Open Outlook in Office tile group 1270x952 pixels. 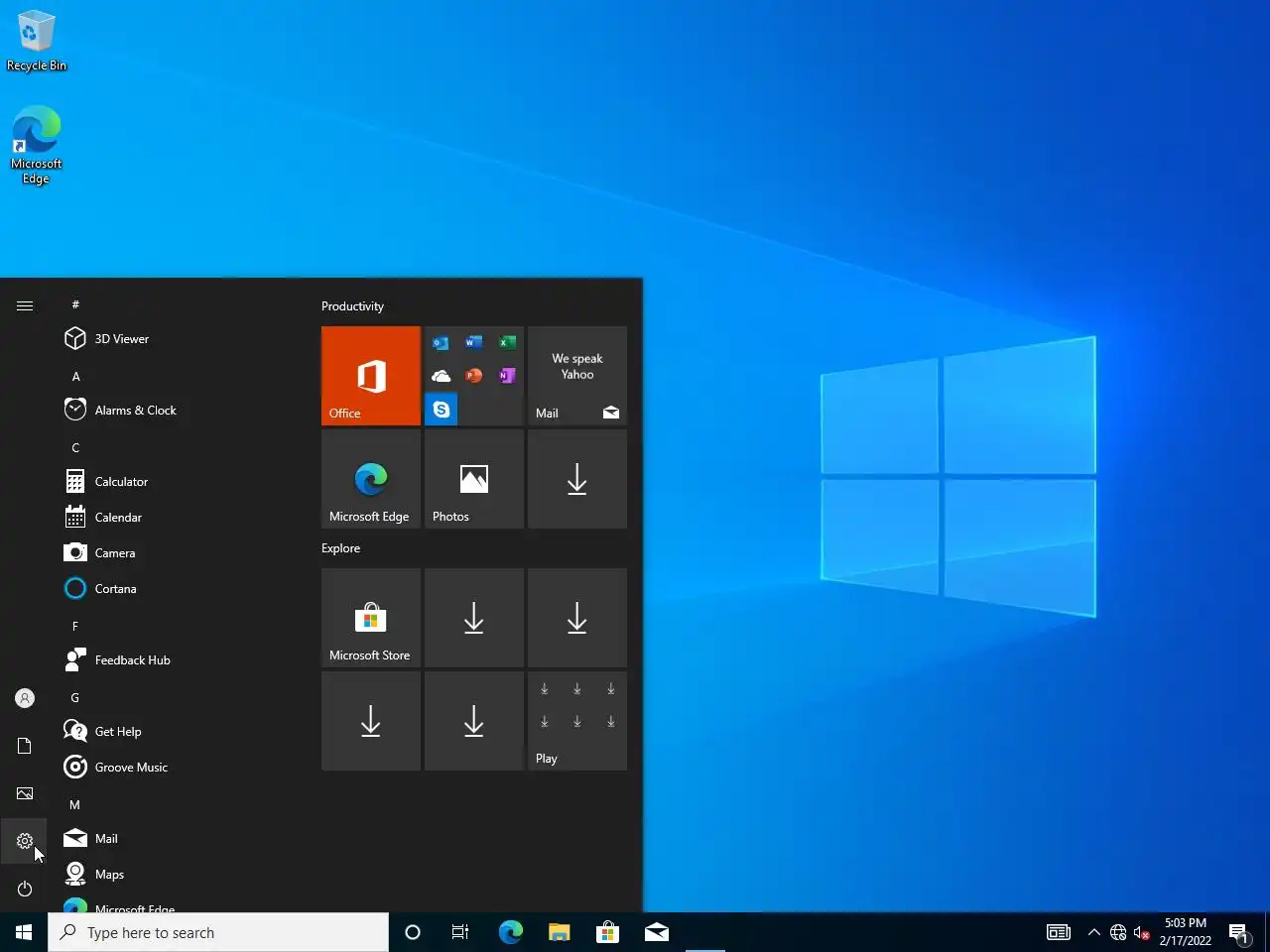[441, 343]
